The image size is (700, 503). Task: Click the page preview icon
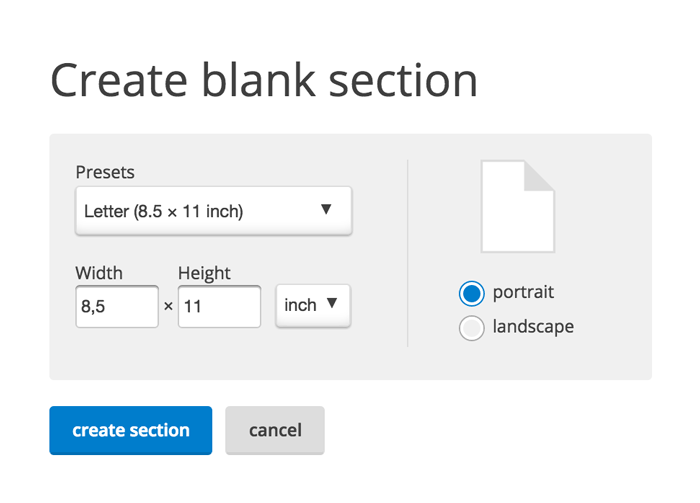pyautogui.click(x=518, y=206)
